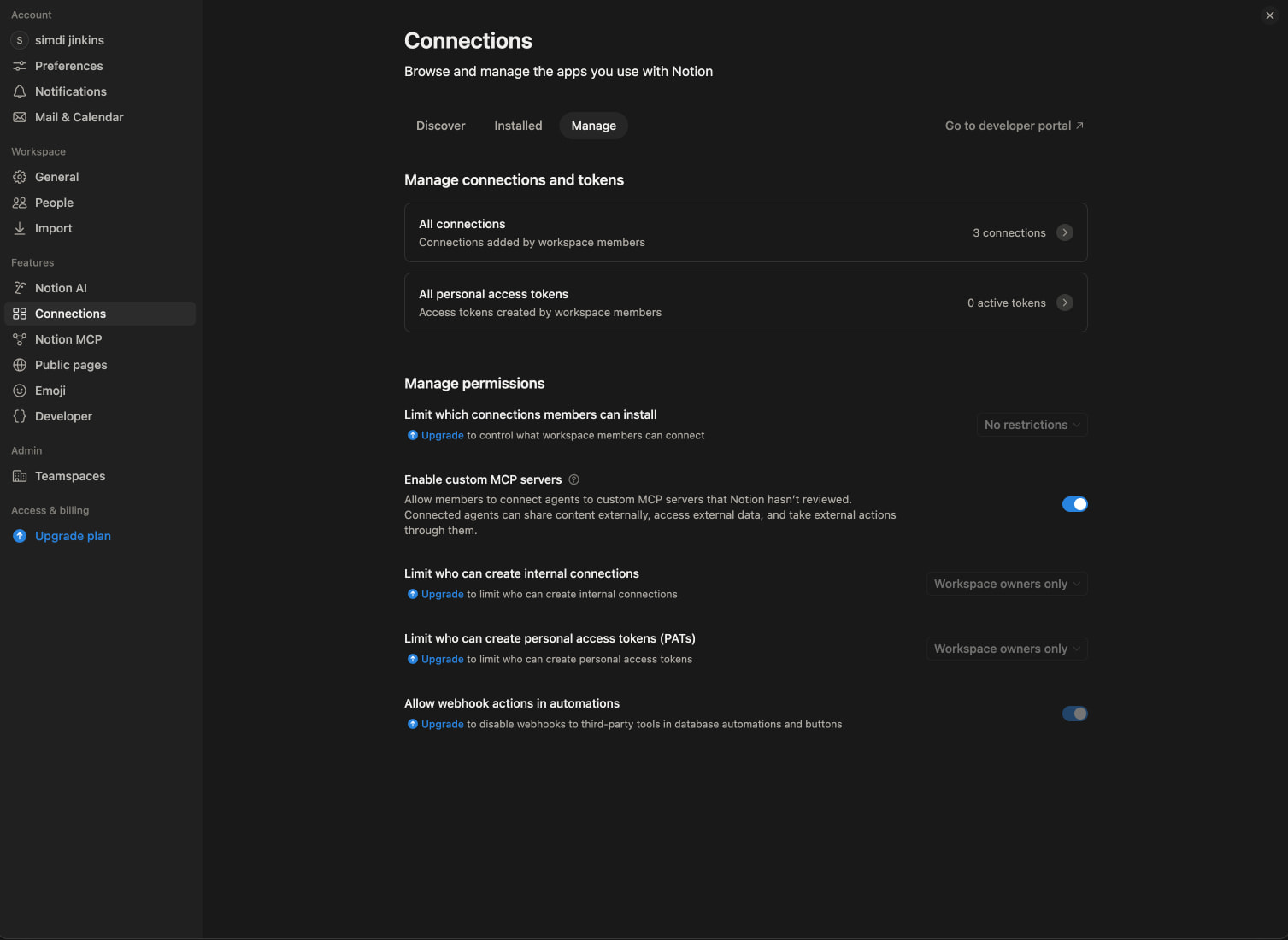
Task: Go to General workspace settings
Action: (x=100, y=177)
